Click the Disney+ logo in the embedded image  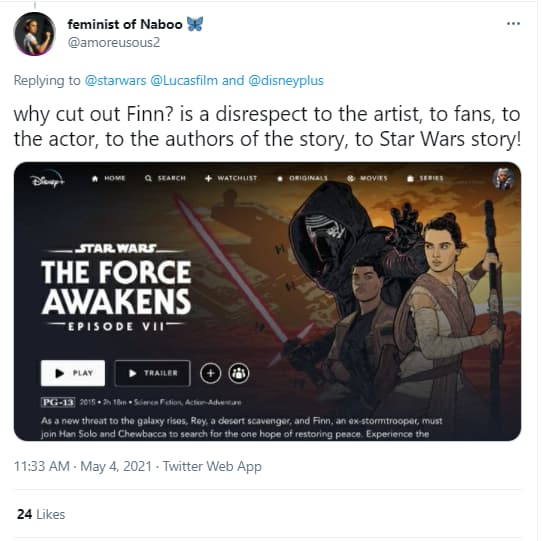pos(47,180)
